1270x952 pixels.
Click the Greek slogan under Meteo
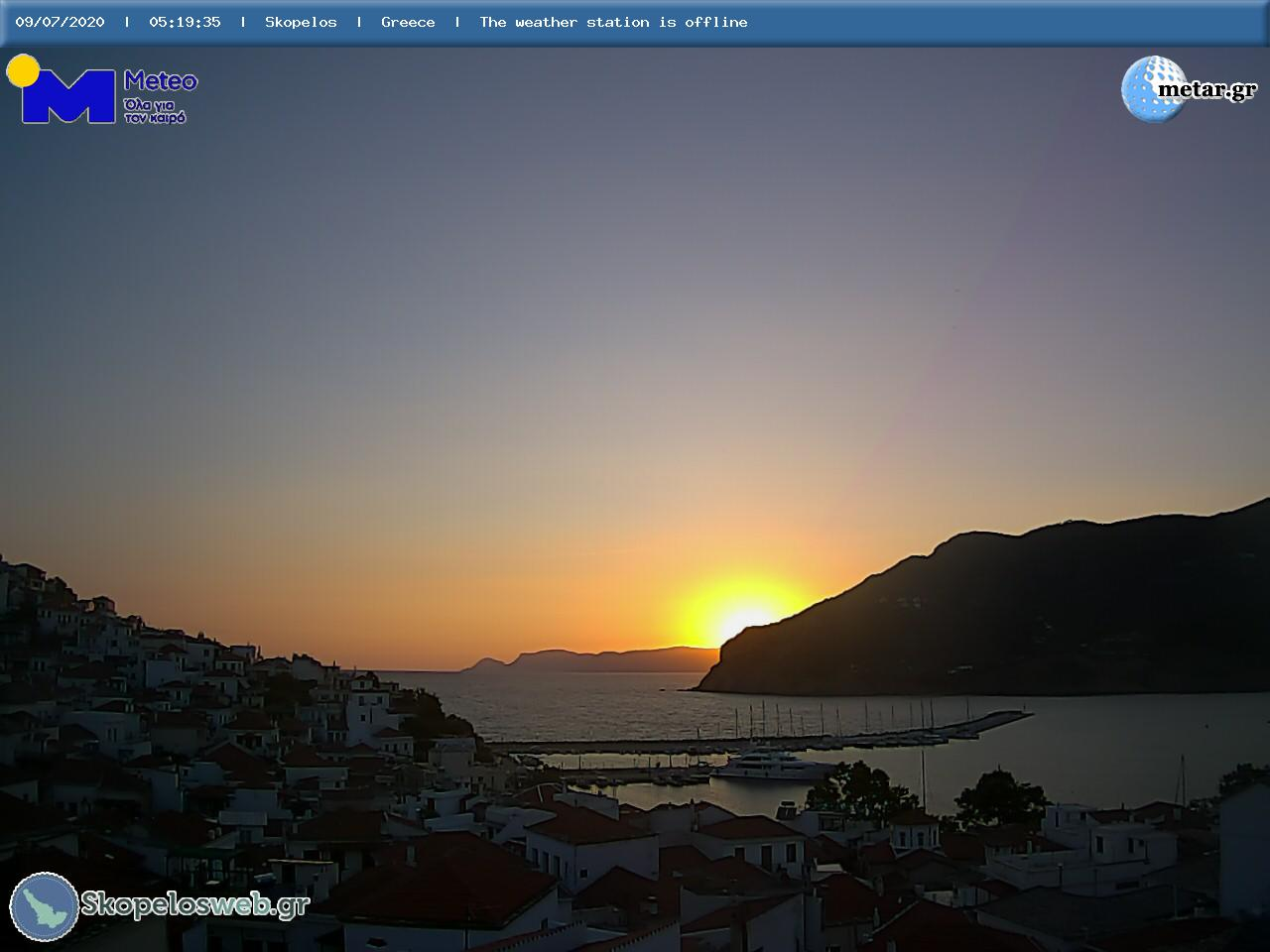tap(155, 110)
